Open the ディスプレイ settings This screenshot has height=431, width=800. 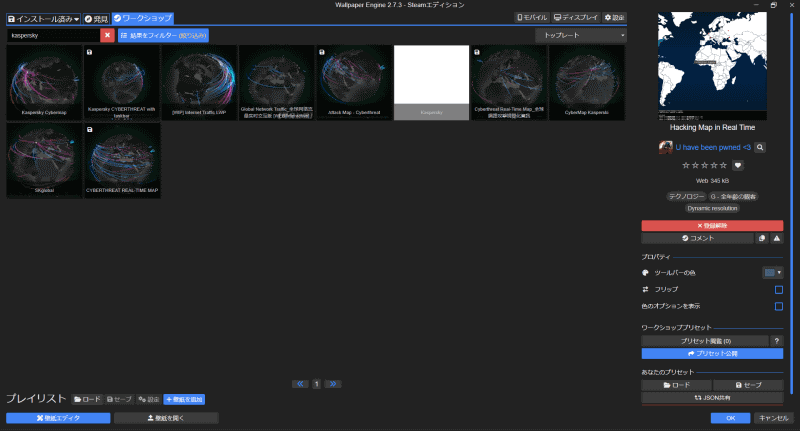point(576,17)
